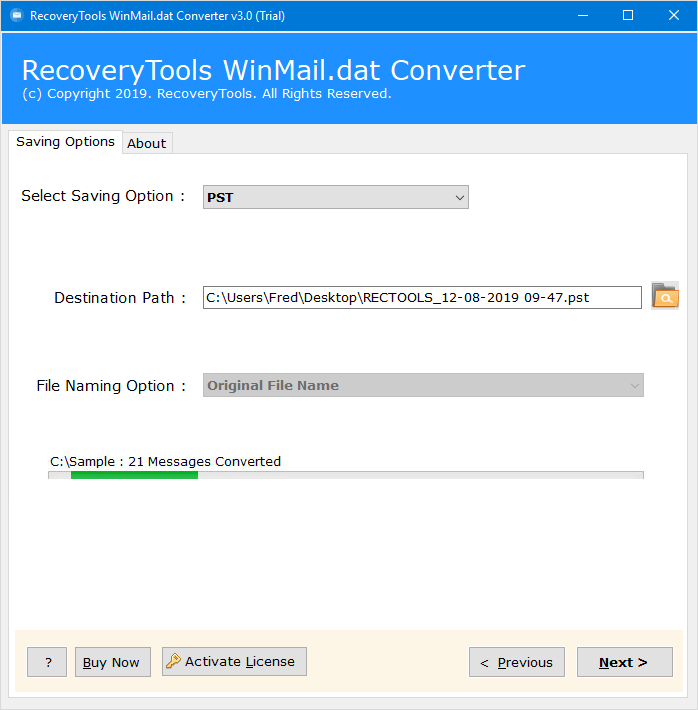Click the Destination Path text field
The height and width of the screenshot is (710, 698).
pyautogui.click(x=422, y=297)
